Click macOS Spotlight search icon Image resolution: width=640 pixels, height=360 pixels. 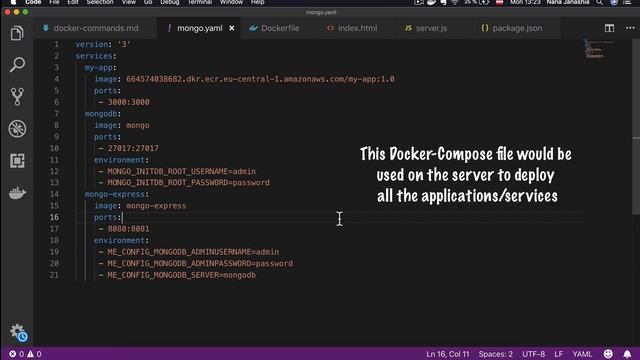coord(599,2)
